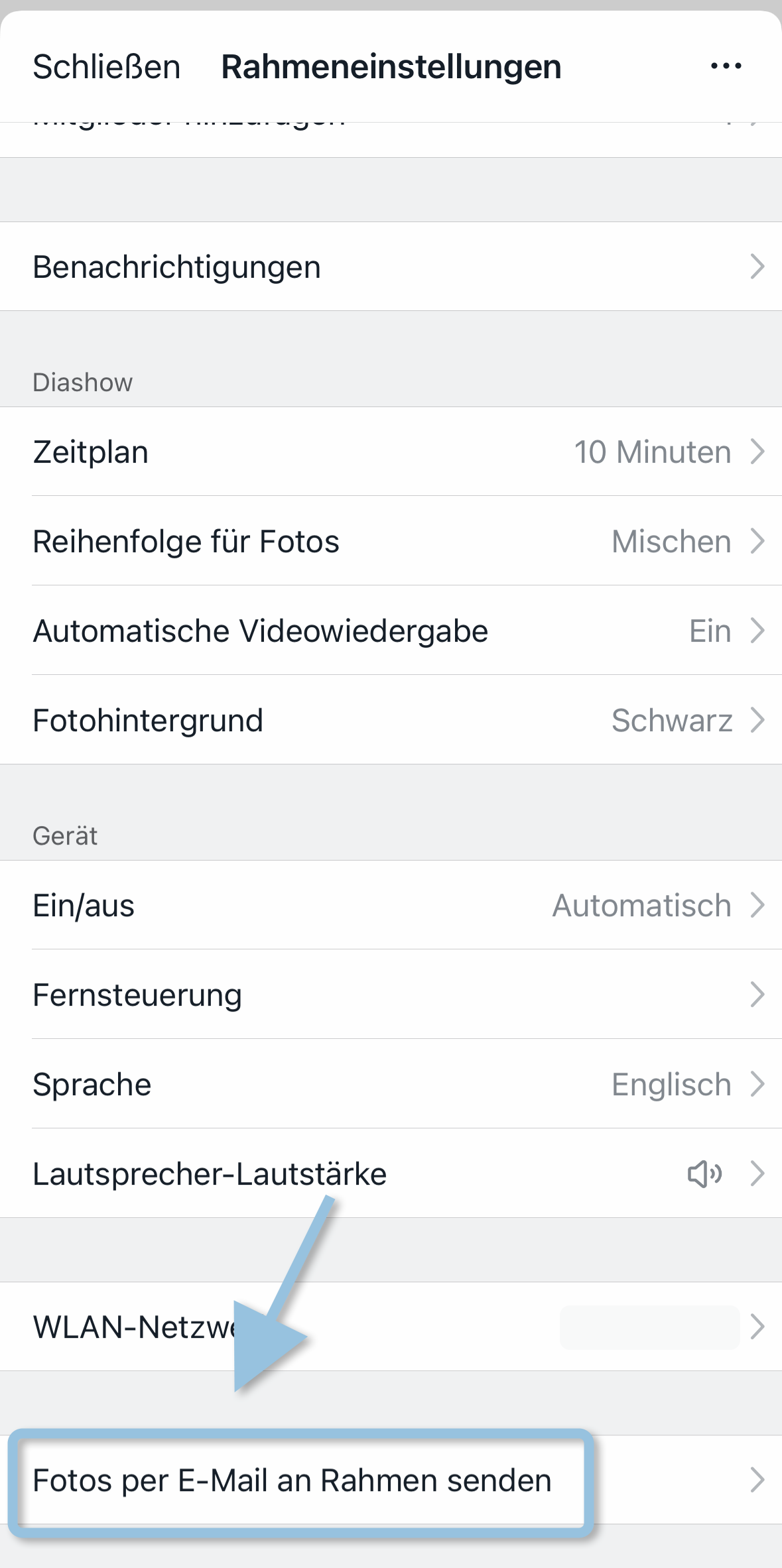Tap the chevron on the Fernsteuerung row

point(757,995)
